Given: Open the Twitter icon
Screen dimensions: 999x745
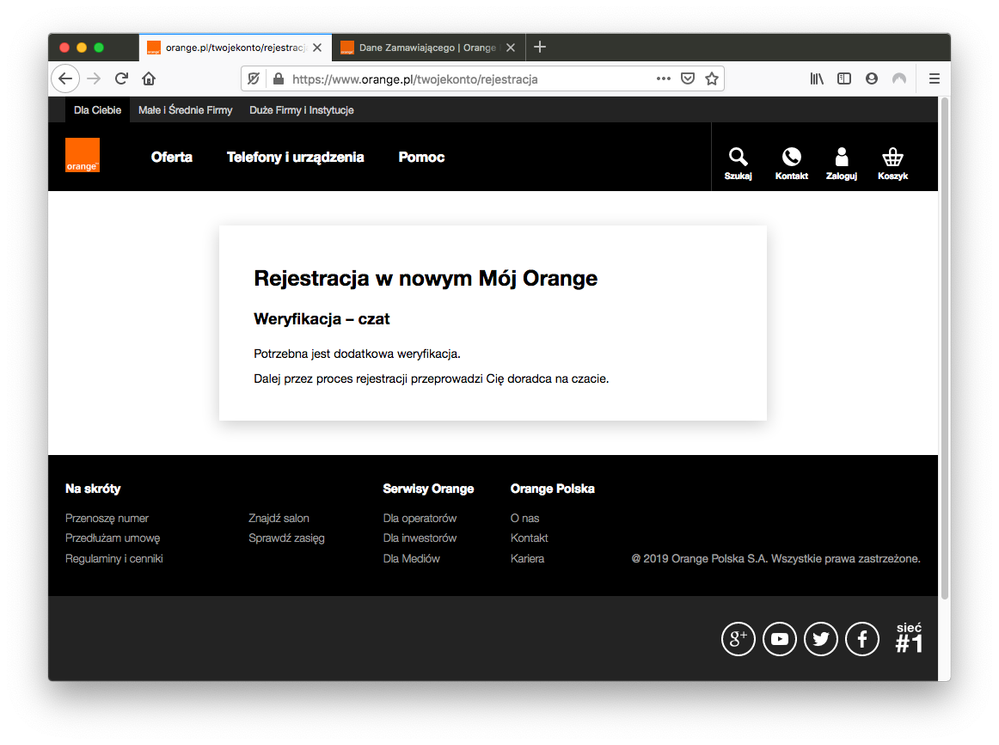Looking at the screenshot, I should (821, 638).
